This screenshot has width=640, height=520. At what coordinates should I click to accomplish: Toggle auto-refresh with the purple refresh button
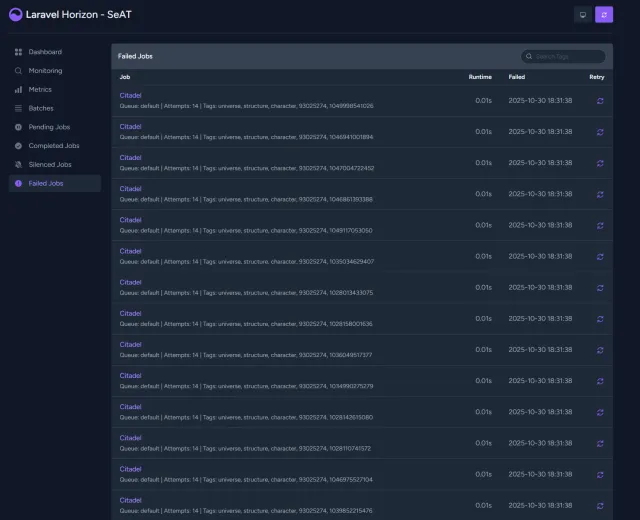click(603, 15)
